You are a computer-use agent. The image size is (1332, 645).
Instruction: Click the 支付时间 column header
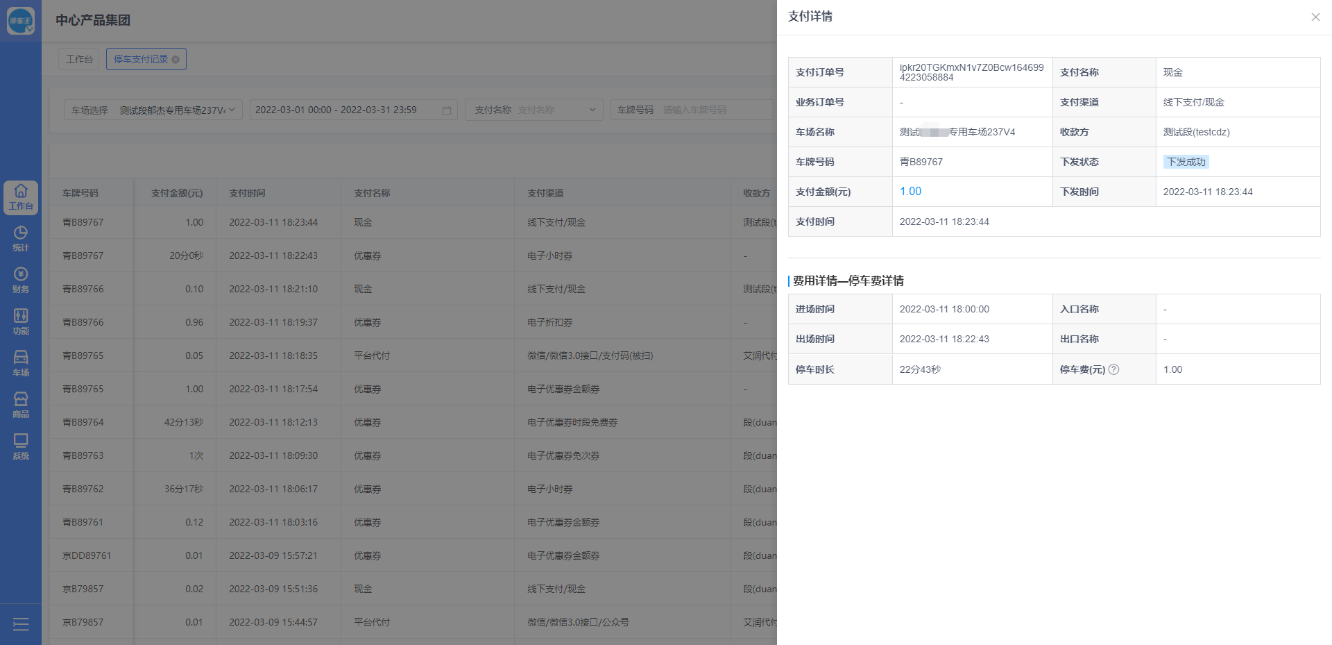pyautogui.click(x=247, y=193)
